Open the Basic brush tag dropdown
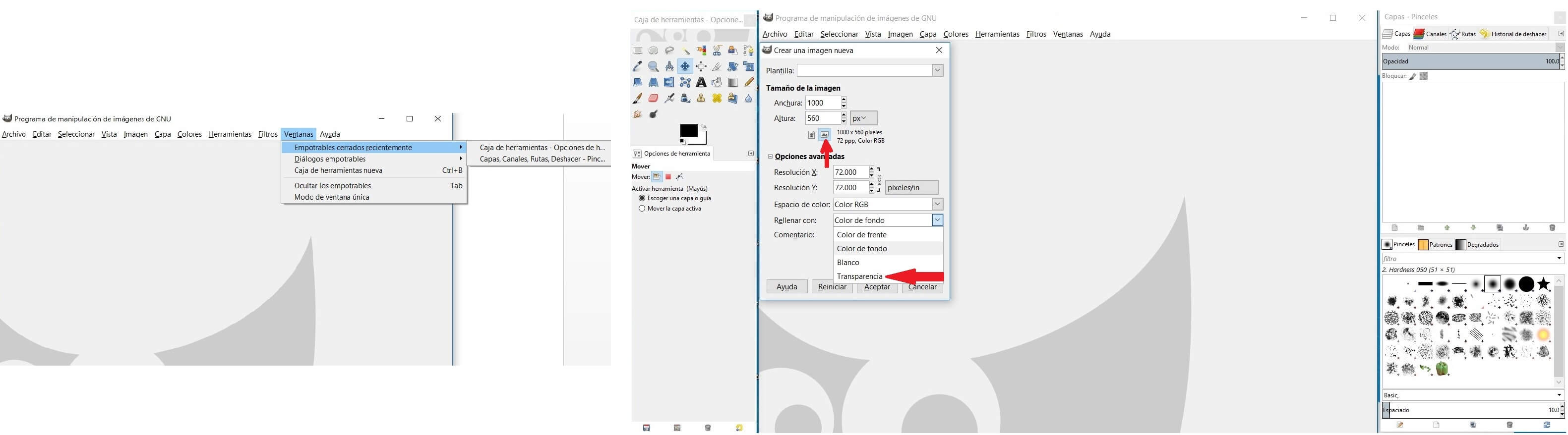 [1473, 395]
